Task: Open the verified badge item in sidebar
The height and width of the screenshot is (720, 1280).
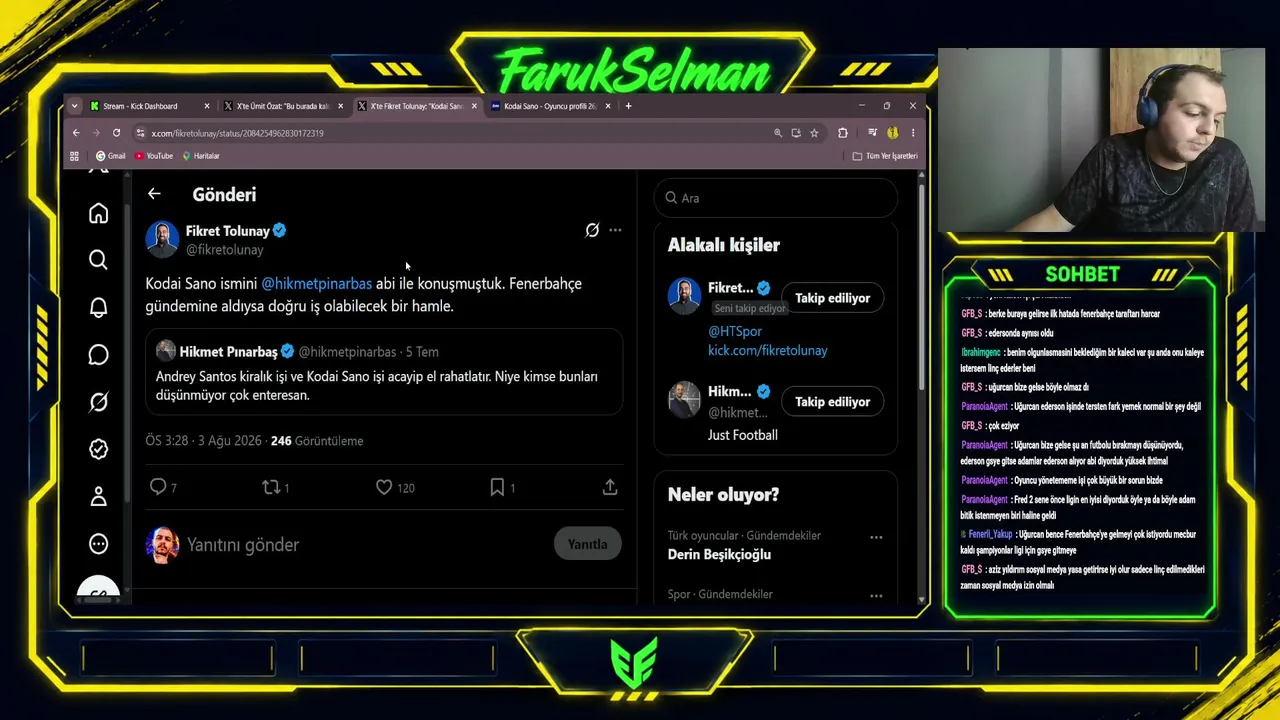Action: pos(98,449)
